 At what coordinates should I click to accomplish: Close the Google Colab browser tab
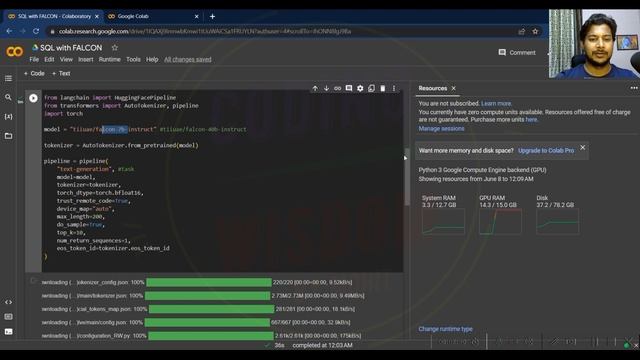pyautogui.click(x=196, y=16)
